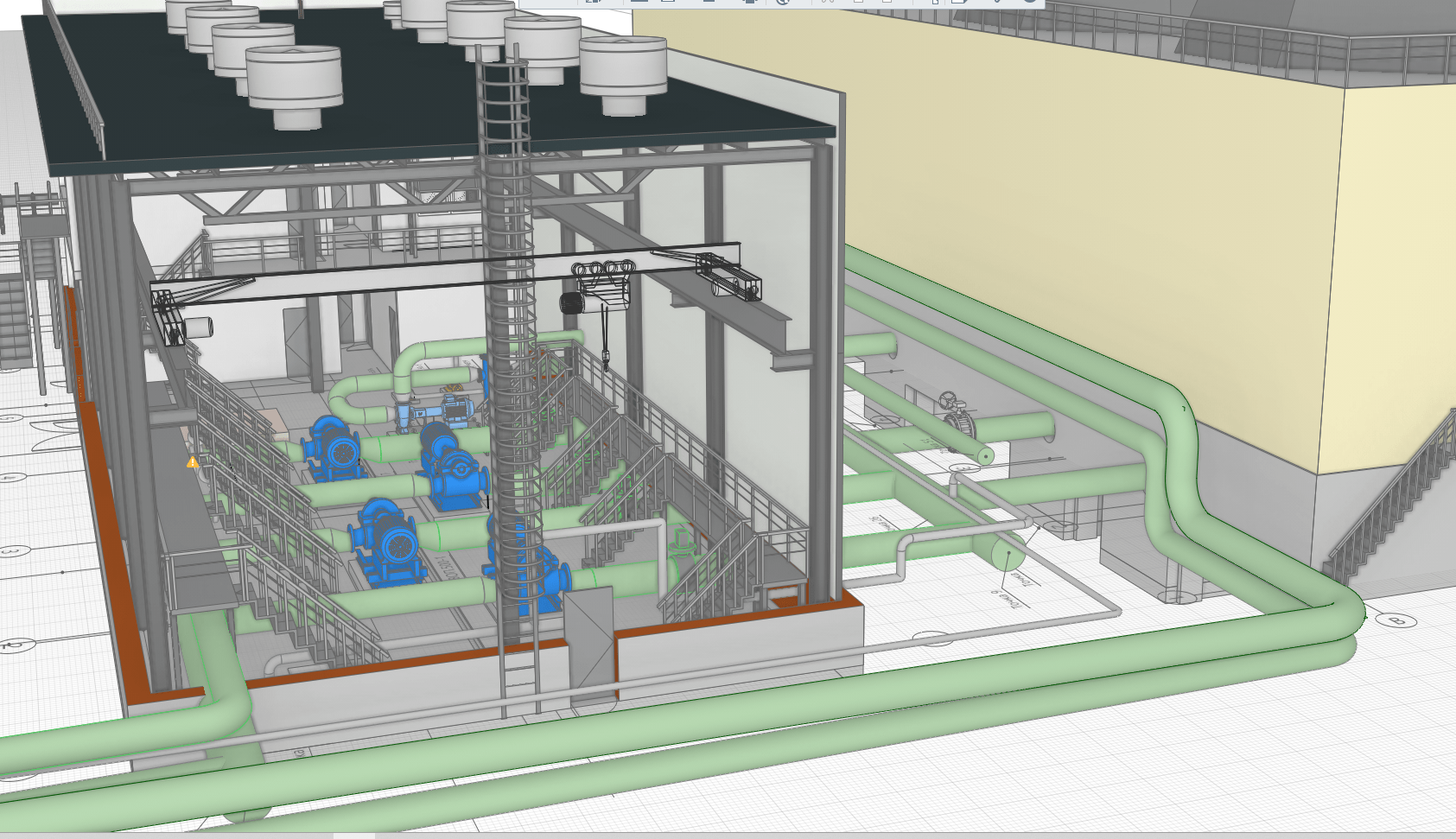Screen dimensions: 1456x839
Task: Select the exterior stair on yellow building
Action: (x=1391, y=497)
